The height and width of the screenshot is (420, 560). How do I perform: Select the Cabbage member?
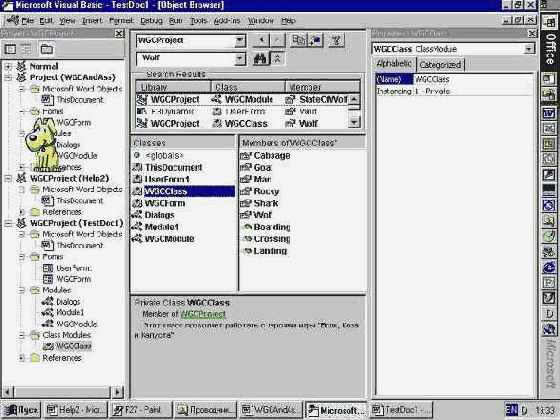click(271, 155)
